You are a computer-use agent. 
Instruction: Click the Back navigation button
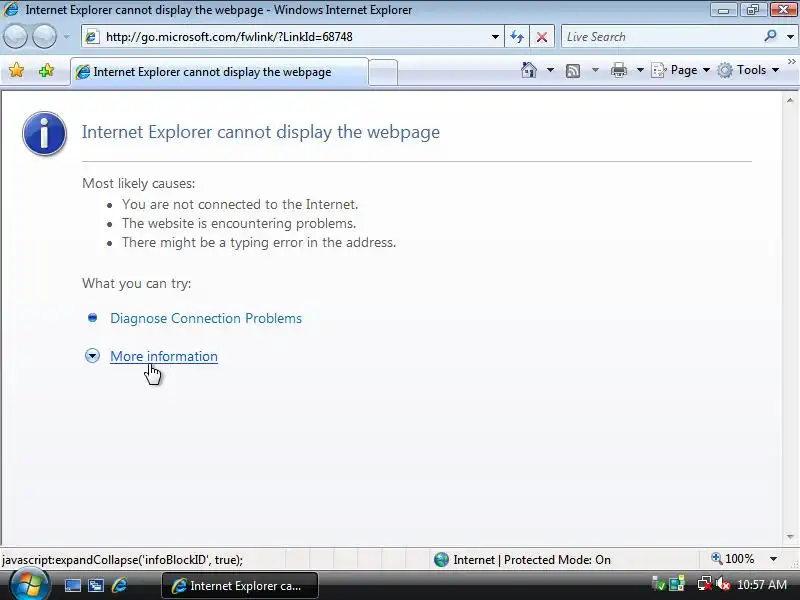pyautogui.click(x=15, y=37)
